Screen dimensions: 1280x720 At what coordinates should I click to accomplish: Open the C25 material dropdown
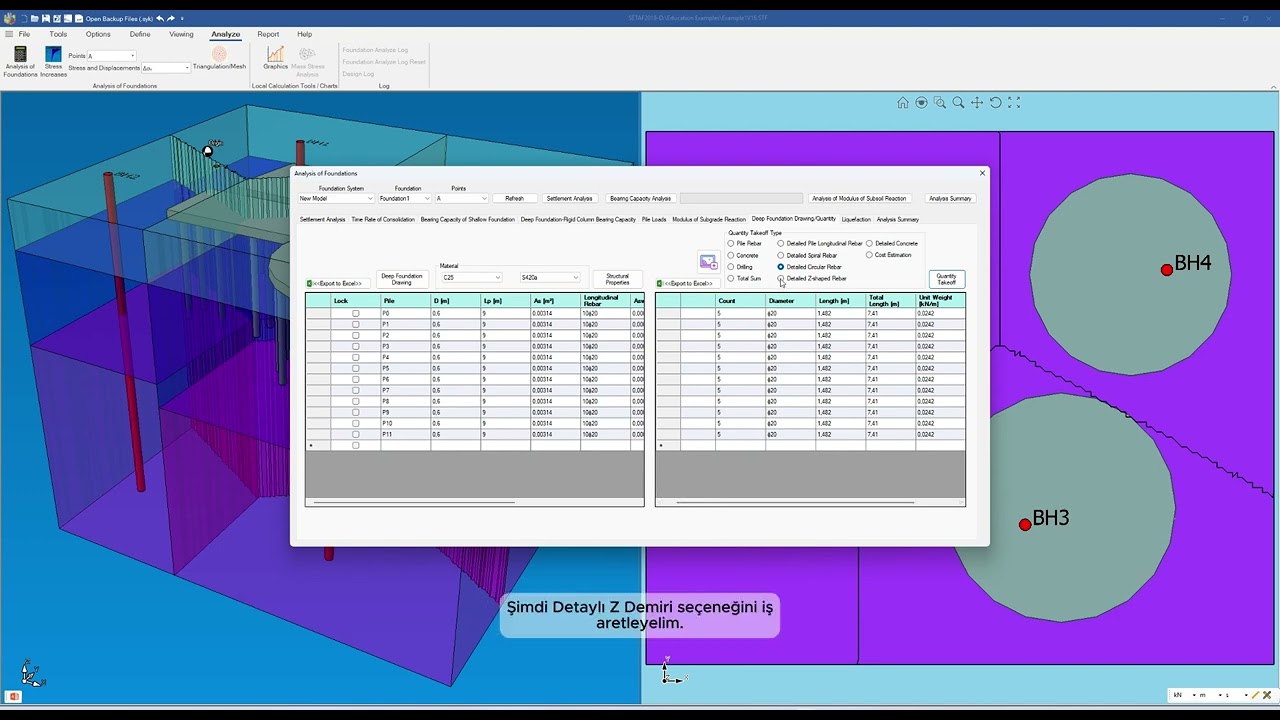coord(470,277)
